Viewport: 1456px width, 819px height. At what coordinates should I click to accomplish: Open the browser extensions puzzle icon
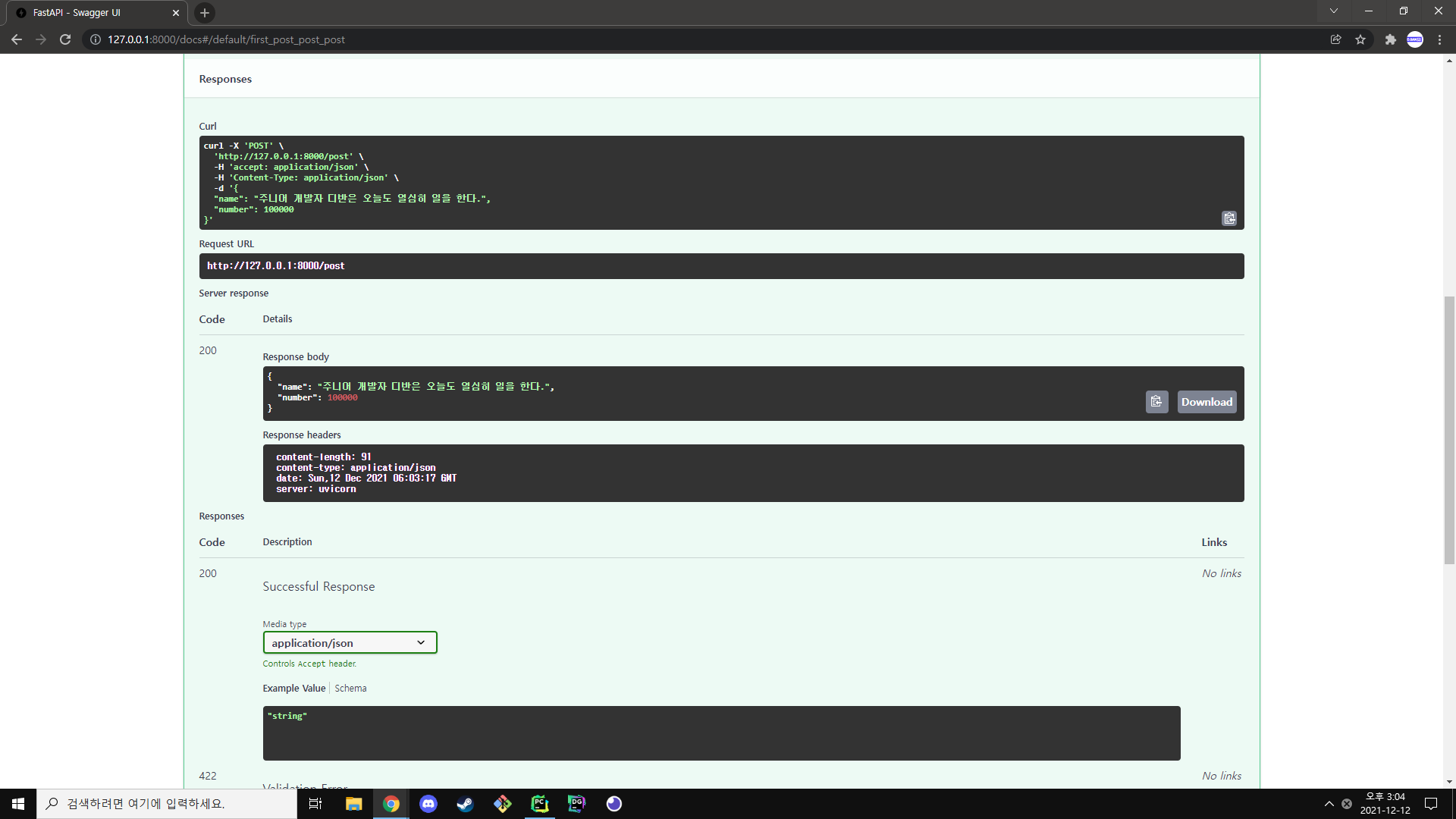click(1390, 39)
